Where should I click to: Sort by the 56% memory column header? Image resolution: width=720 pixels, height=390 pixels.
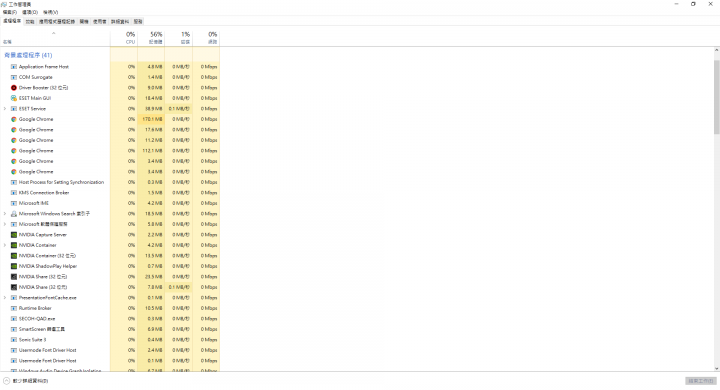tap(151, 38)
